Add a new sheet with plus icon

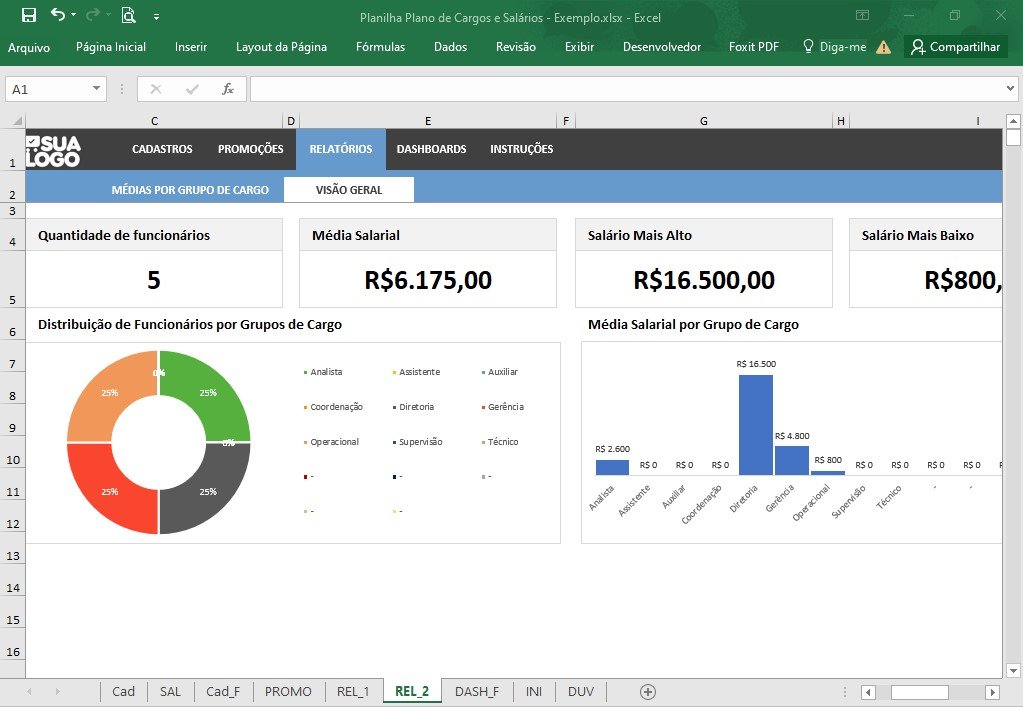click(647, 692)
